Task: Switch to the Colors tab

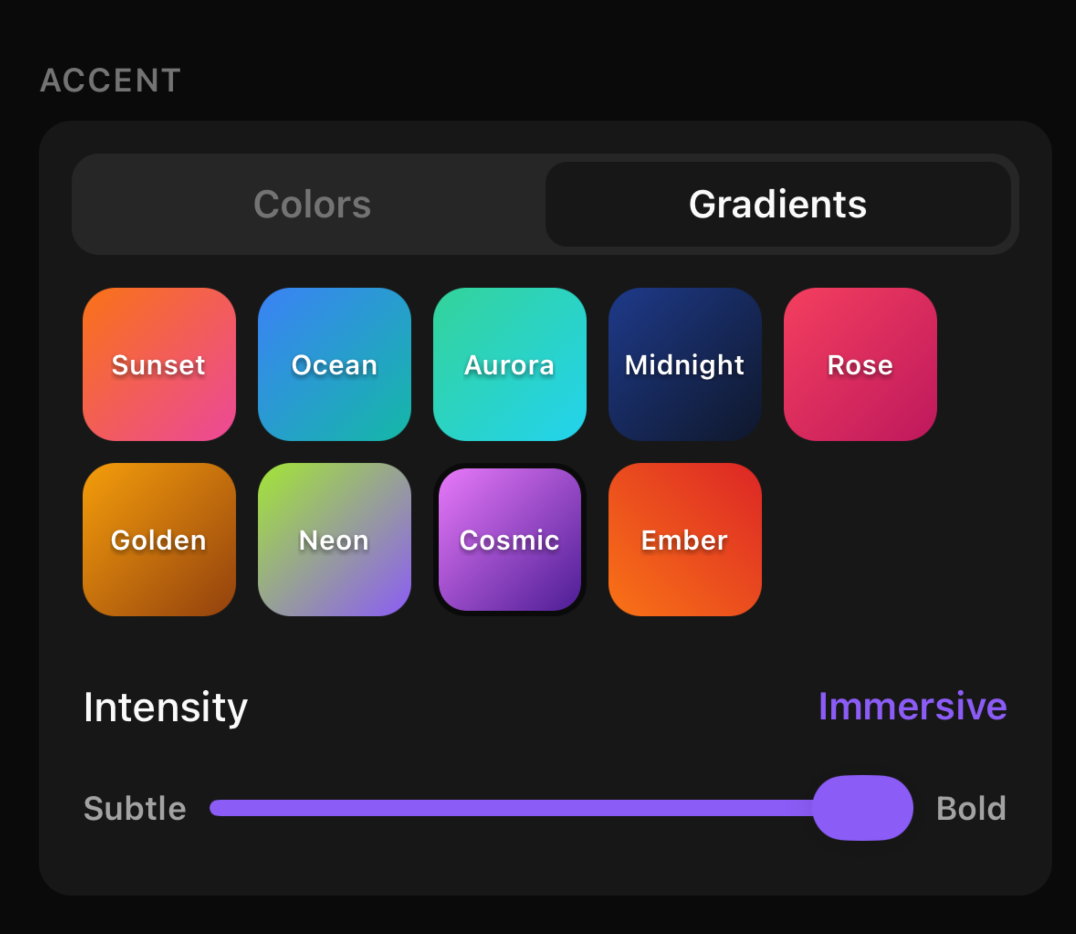Action: [x=312, y=204]
